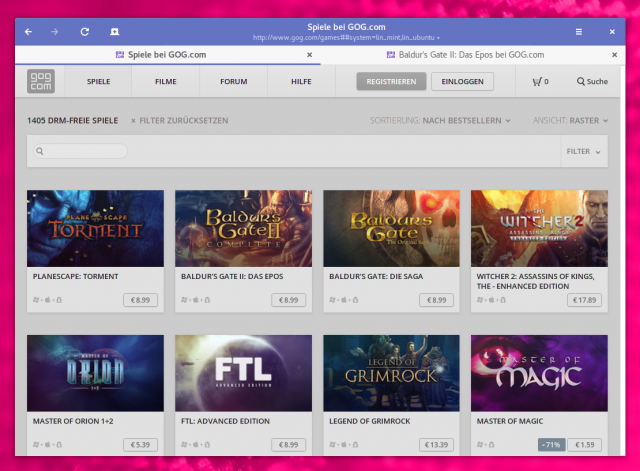The image size is (640, 471).
Task: Click platform icons under FTL: Advanced Edition
Action: coord(196,444)
